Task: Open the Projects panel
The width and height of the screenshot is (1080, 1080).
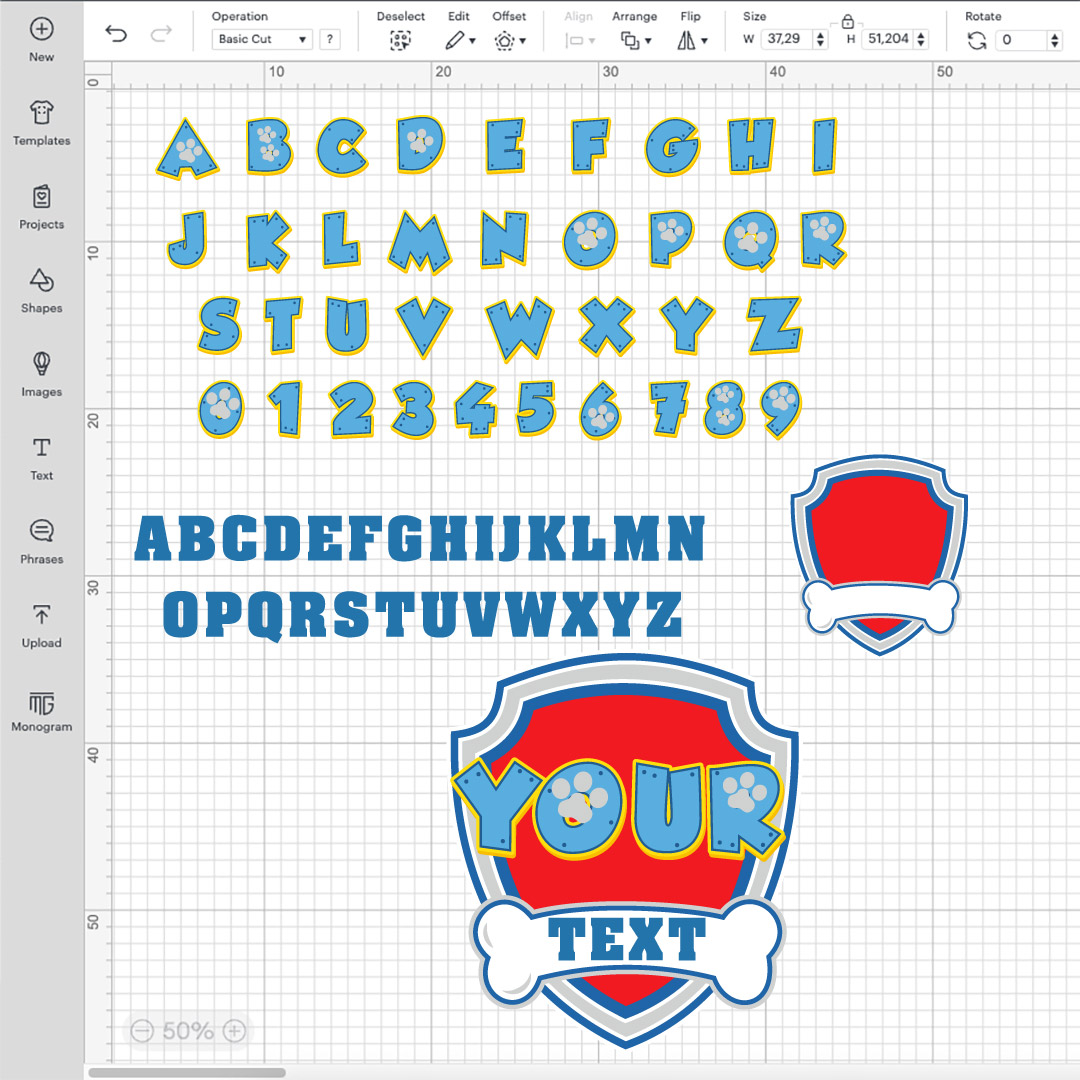Action: (x=41, y=205)
